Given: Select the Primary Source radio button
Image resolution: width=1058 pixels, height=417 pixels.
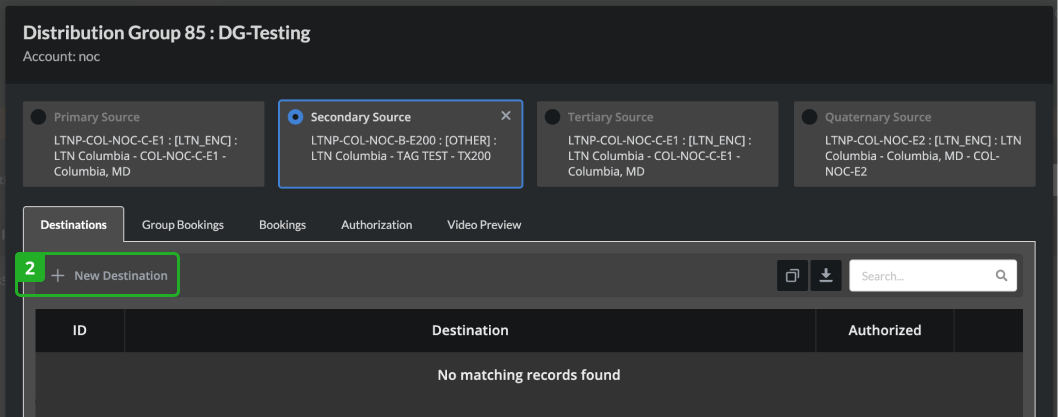Looking at the screenshot, I should pos(38,117).
